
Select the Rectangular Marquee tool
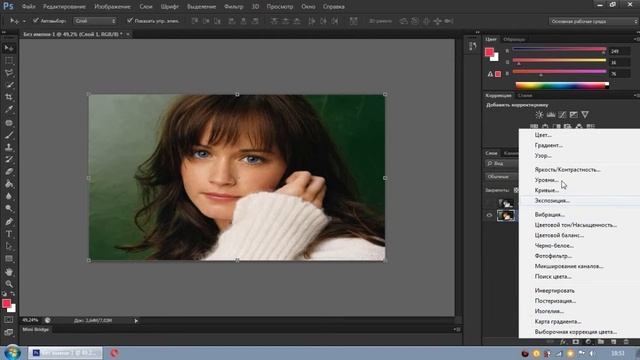[x=9, y=61]
